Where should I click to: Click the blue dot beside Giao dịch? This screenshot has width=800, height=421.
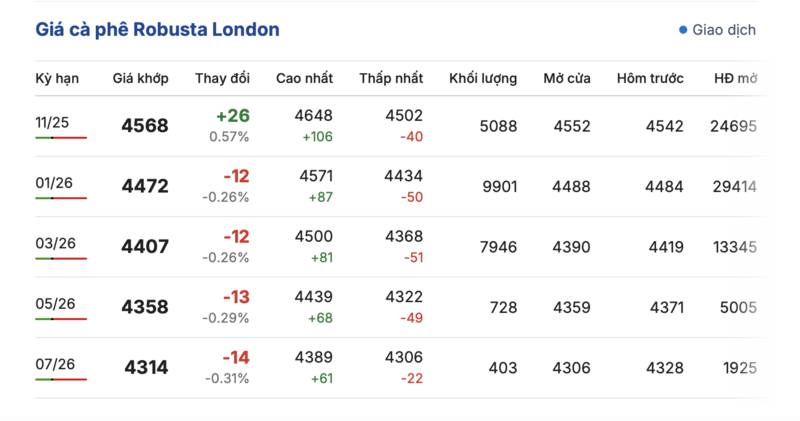pos(683,30)
